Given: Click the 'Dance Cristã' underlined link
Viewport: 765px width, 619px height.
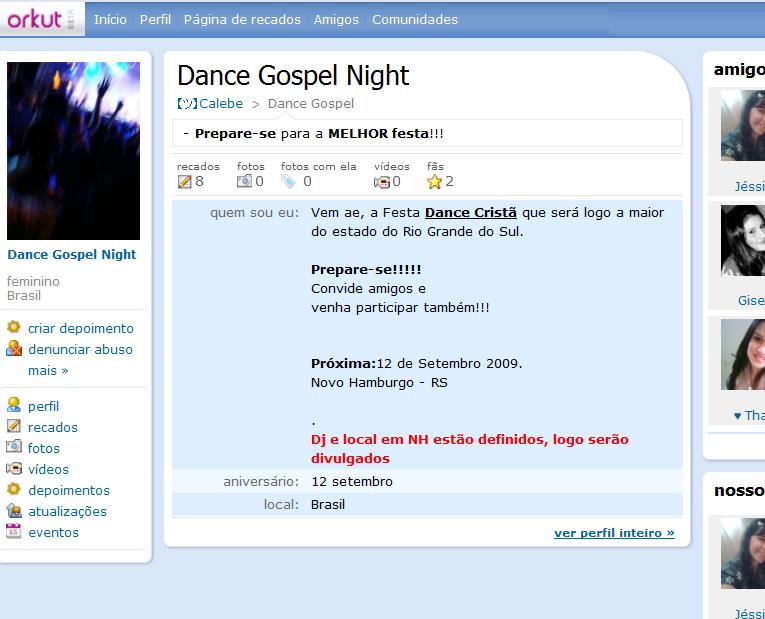Looking at the screenshot, I should click(471, 212).
